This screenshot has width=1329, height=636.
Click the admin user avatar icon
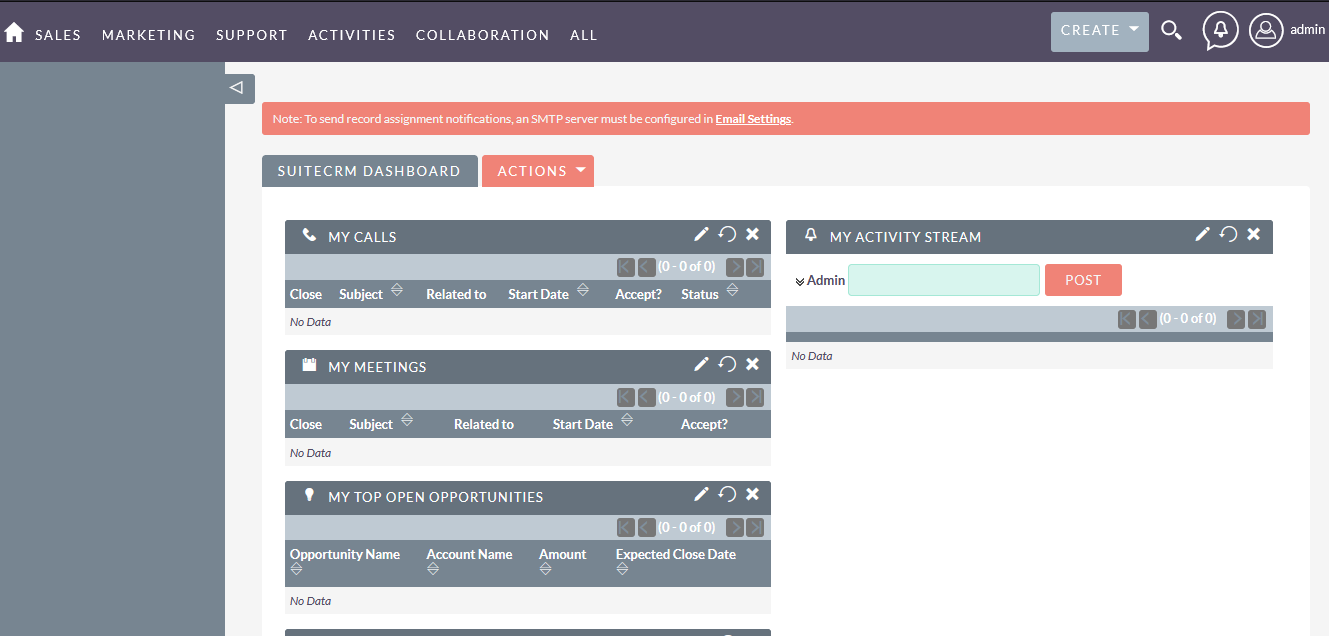tap(1266, 30)
